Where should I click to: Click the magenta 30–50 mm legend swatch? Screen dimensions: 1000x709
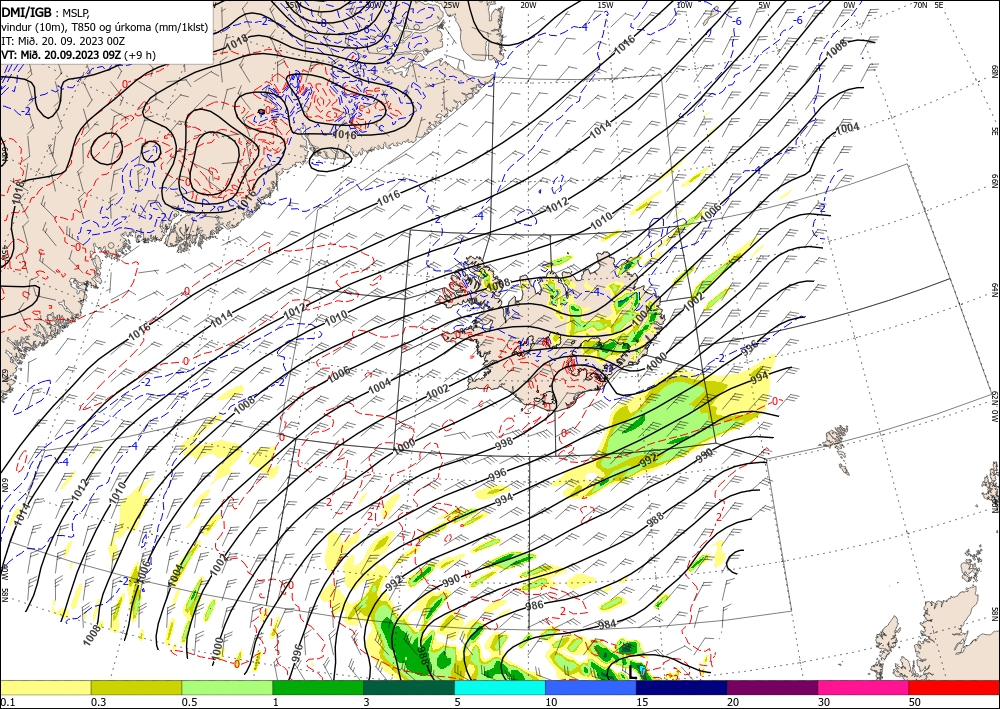coord(864,687)
